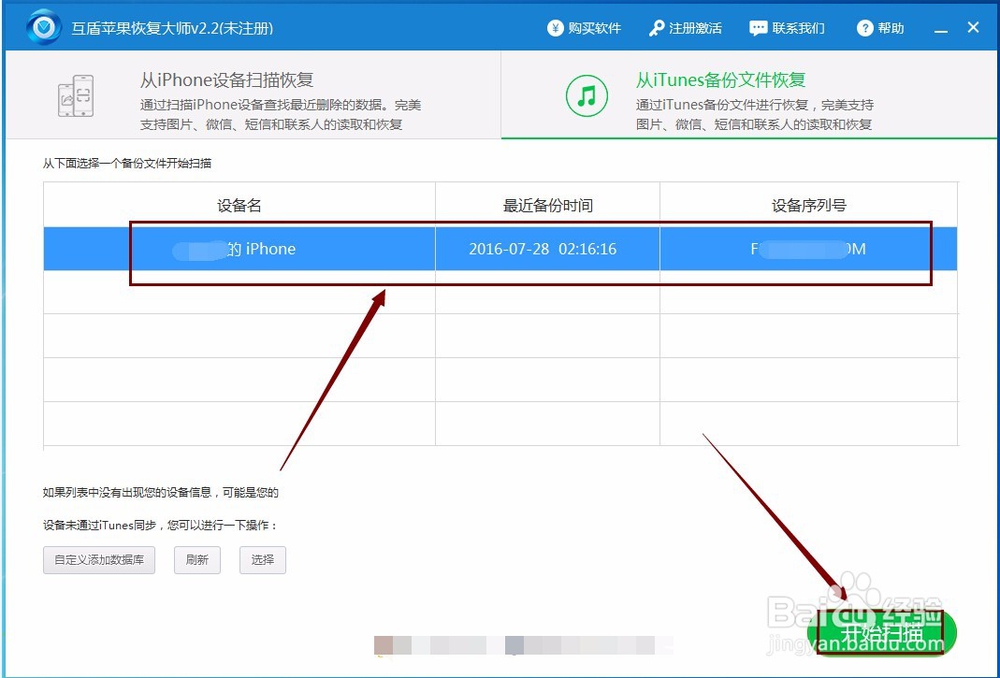Click 自定义添加数据库 button
Viewport: 1000px width, 678px height.
[99, 560]
